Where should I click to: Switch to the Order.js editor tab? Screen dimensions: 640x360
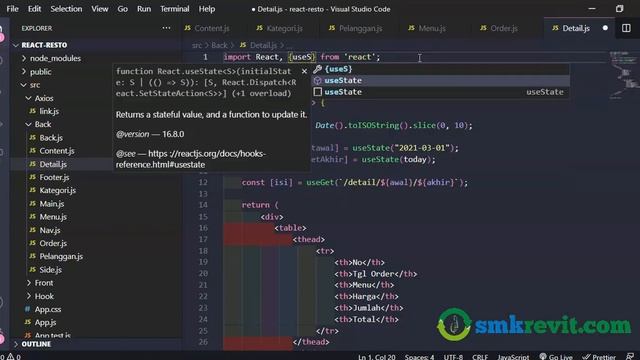click(x=499, y=28)
